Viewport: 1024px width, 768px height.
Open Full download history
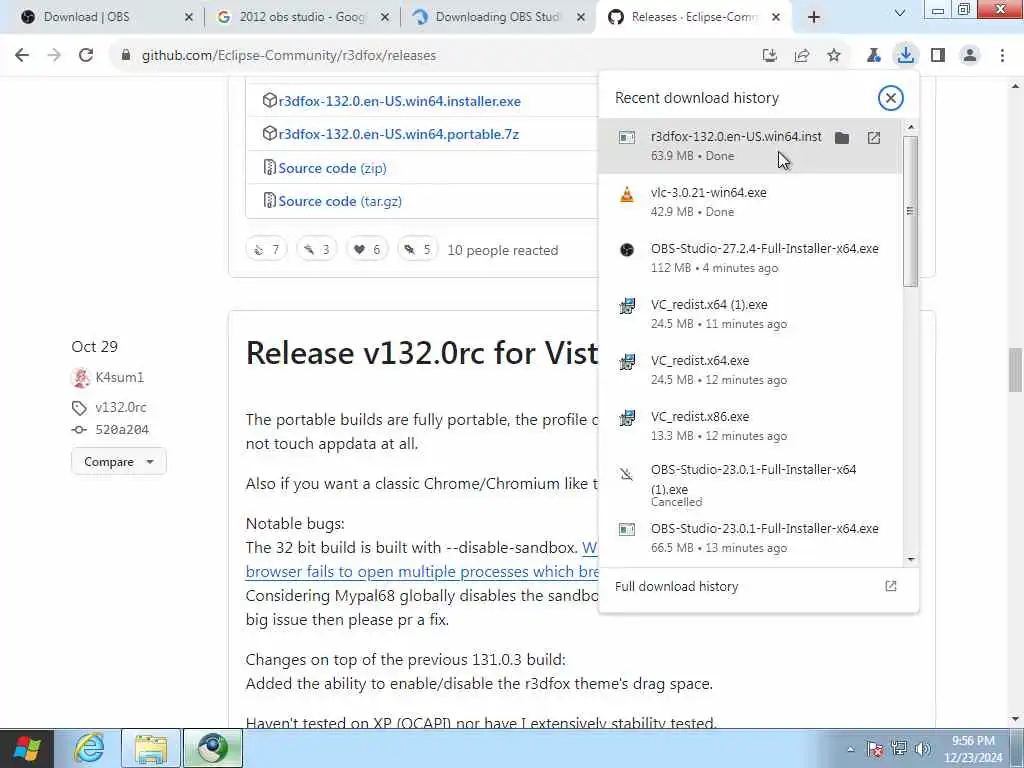[x=758, y=586]
